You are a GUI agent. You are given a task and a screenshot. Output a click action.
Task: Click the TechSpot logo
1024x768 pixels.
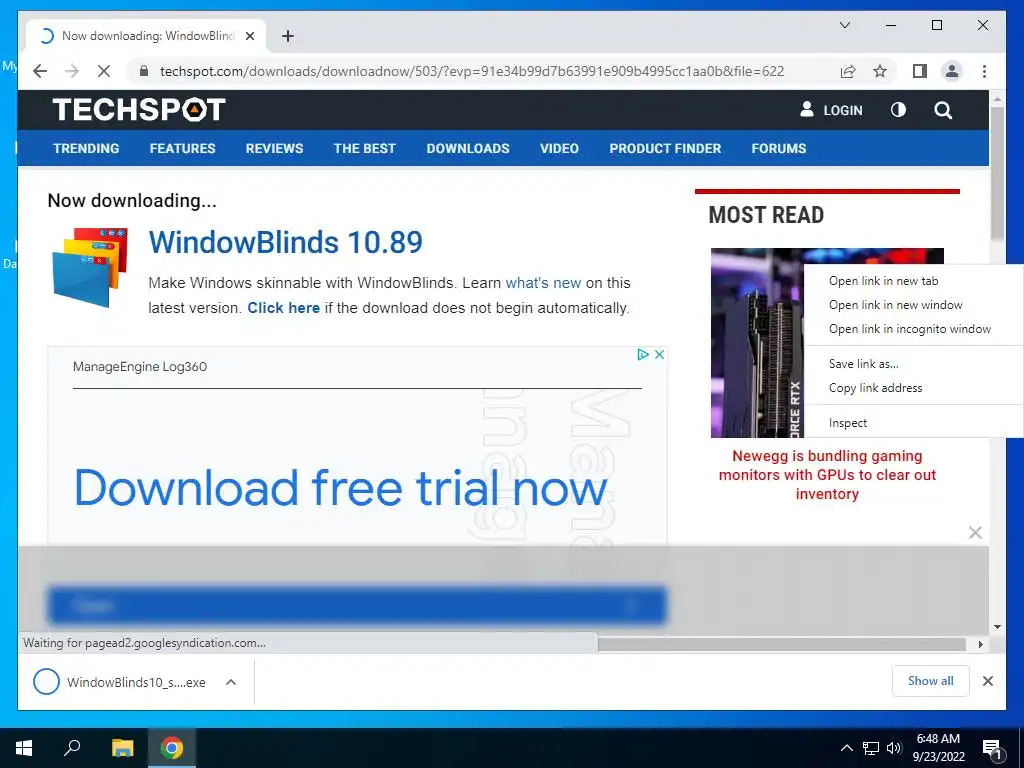[139, 109]
